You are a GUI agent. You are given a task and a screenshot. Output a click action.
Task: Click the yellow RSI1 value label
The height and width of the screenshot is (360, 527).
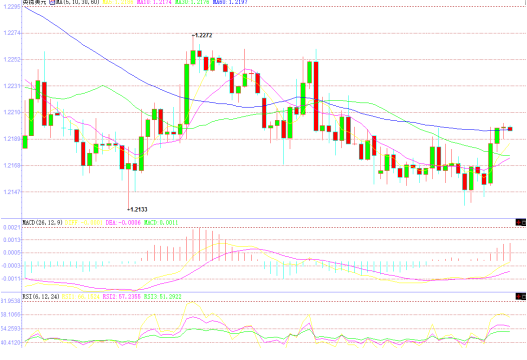[81, 296]
